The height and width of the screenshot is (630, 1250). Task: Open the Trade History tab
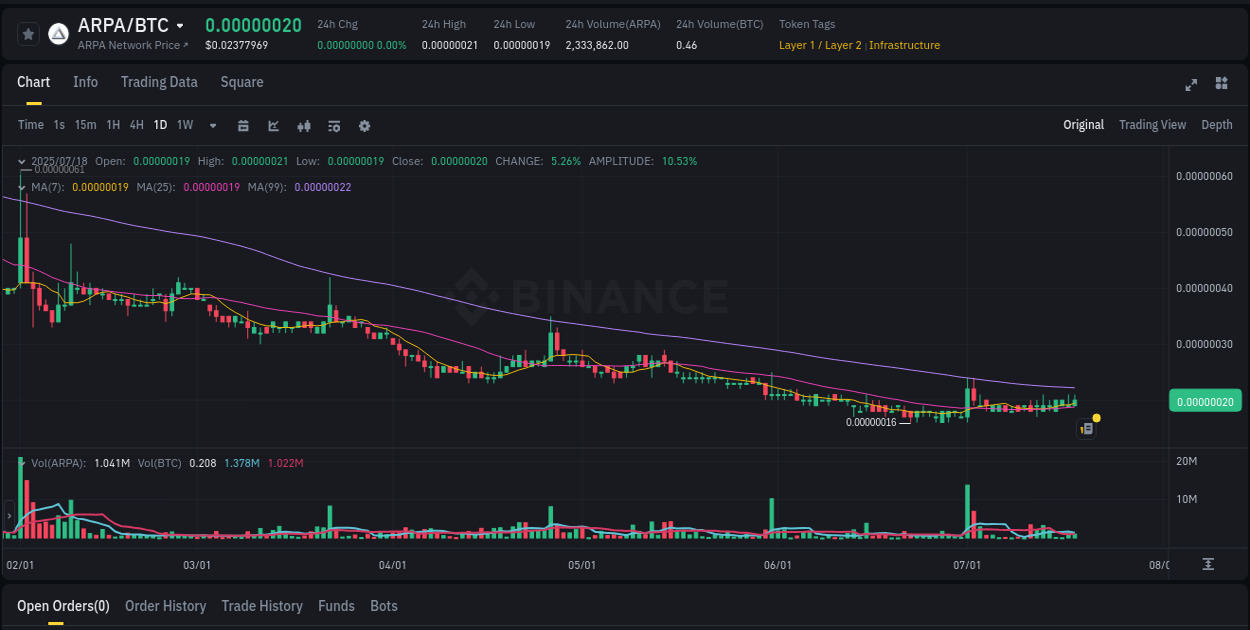(262, 606)
